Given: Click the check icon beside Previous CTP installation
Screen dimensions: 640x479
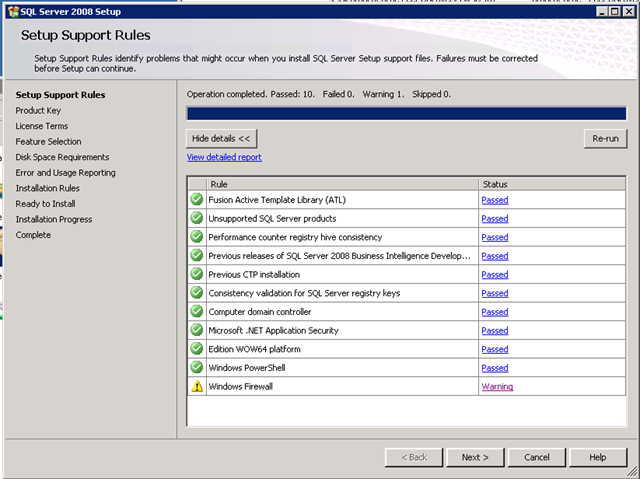Looking at the screenshot, I should pos(197,274).
